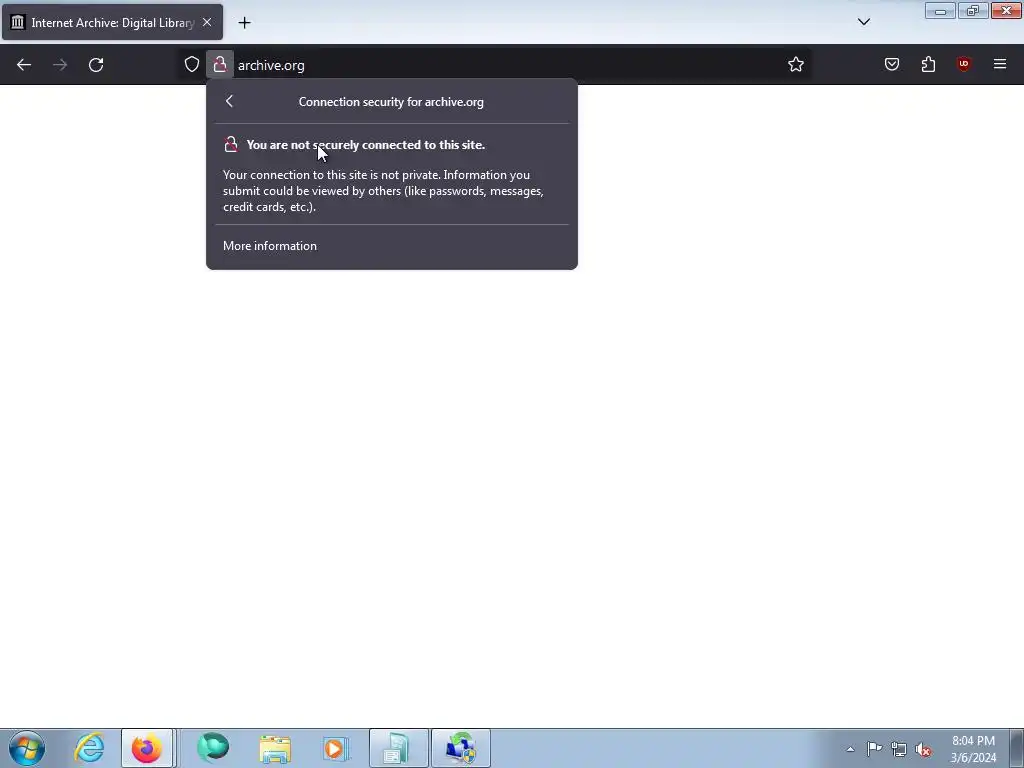Switch to the Internet Archive: Digital Library tab
The height and width of the screenshot is (768, 1024).
click(x=112, y=22)
